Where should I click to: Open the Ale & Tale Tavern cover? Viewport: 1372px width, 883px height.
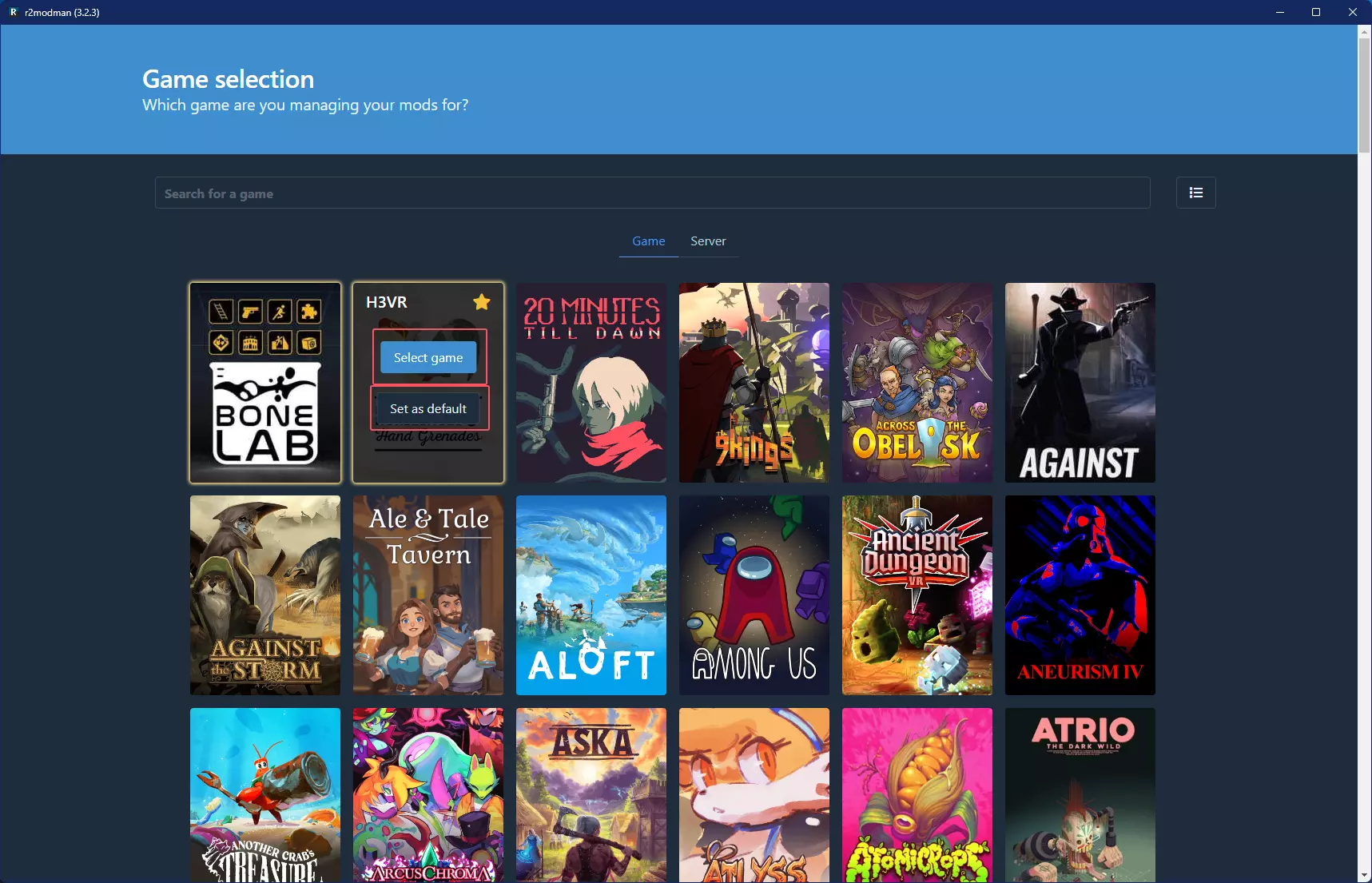coord(428,595)
